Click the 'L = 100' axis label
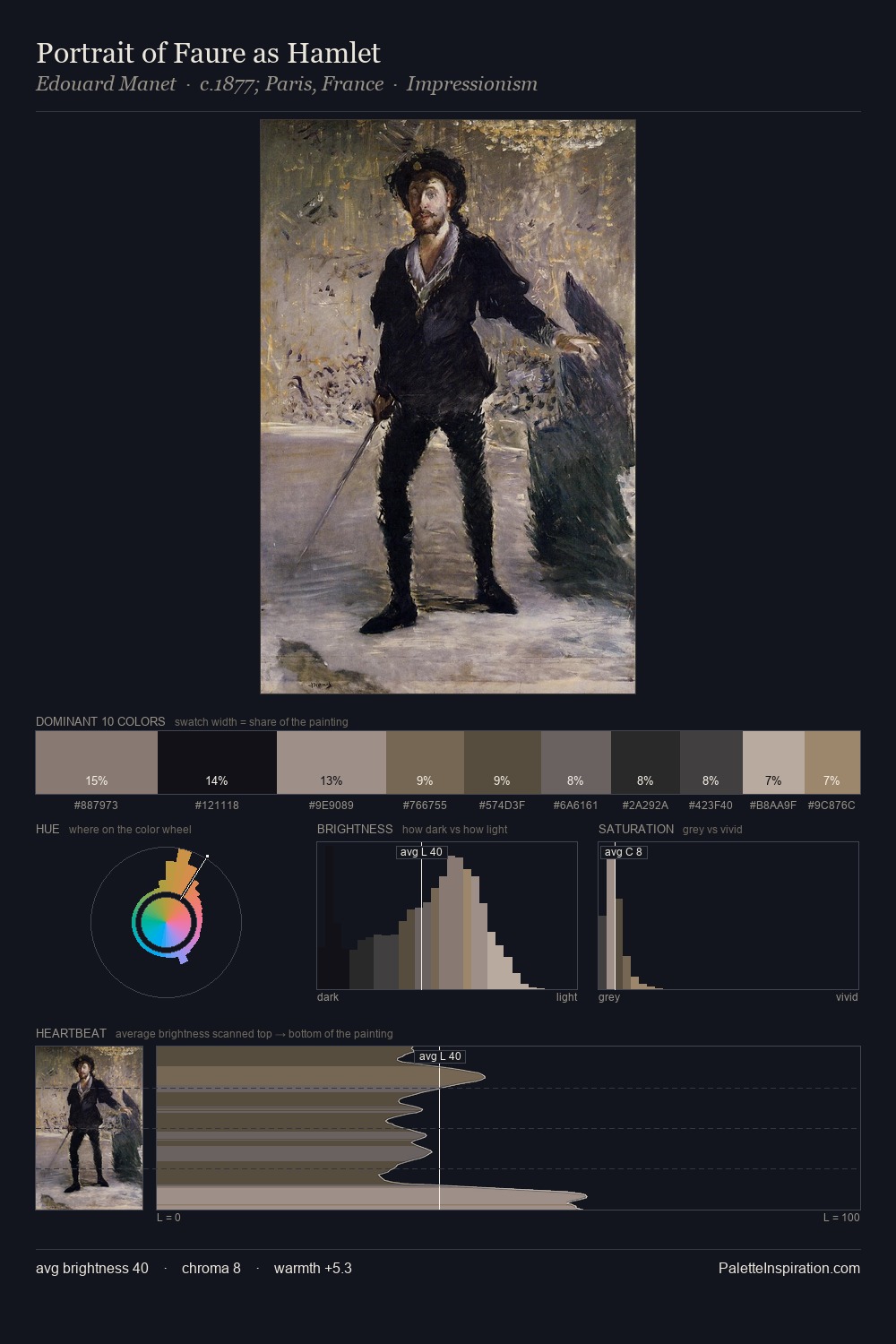The width and height of the screenshot is (896, 1344). click(841, 1218)
